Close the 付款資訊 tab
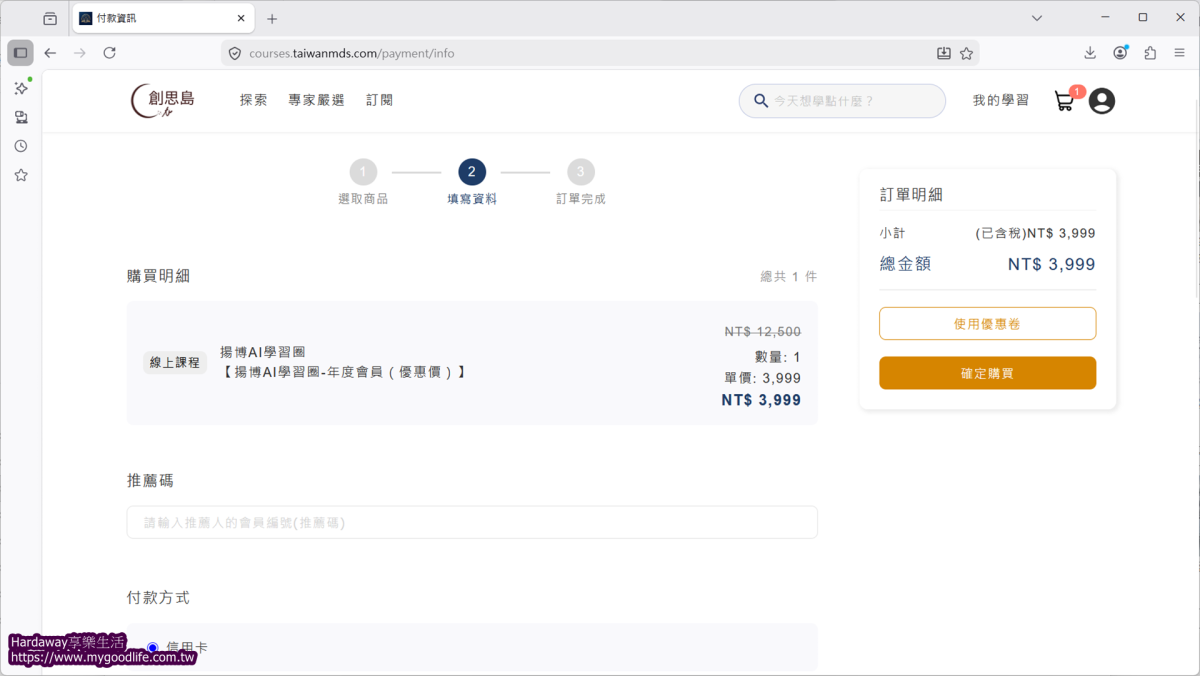 [240, 18]
